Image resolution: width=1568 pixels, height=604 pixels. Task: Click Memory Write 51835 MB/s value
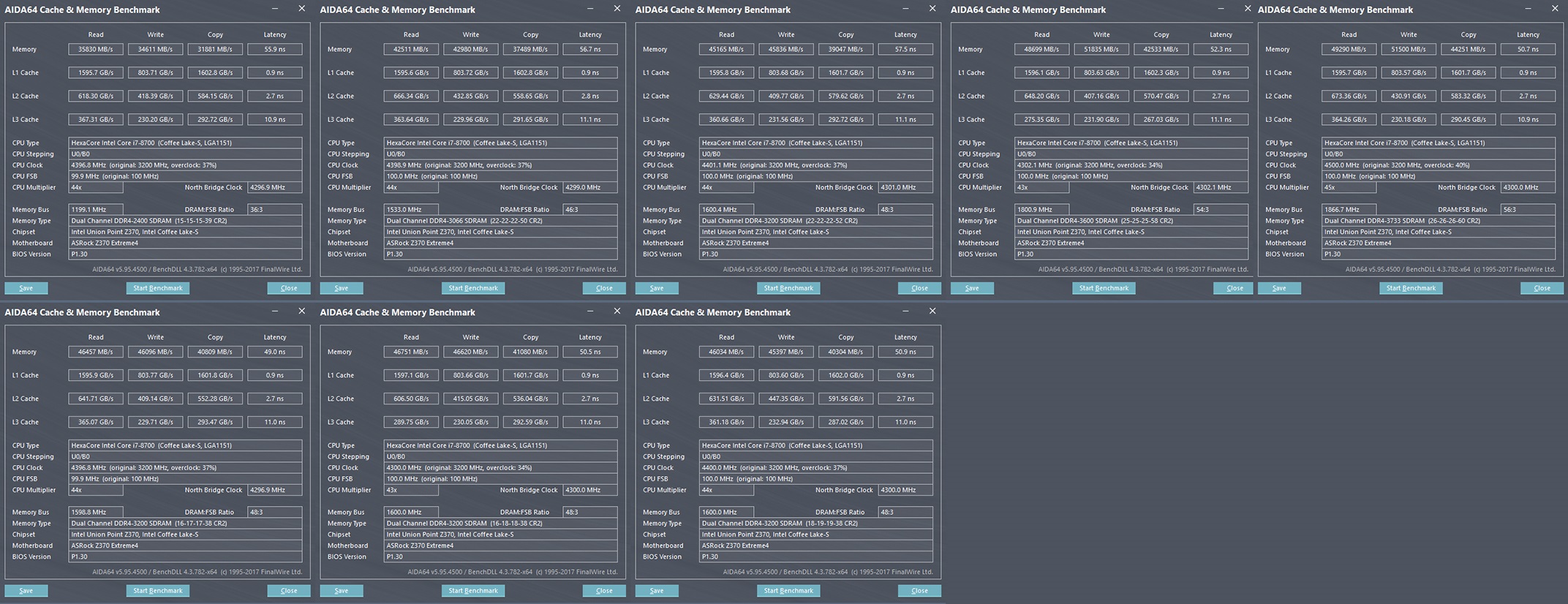(x=1101, y=49)
